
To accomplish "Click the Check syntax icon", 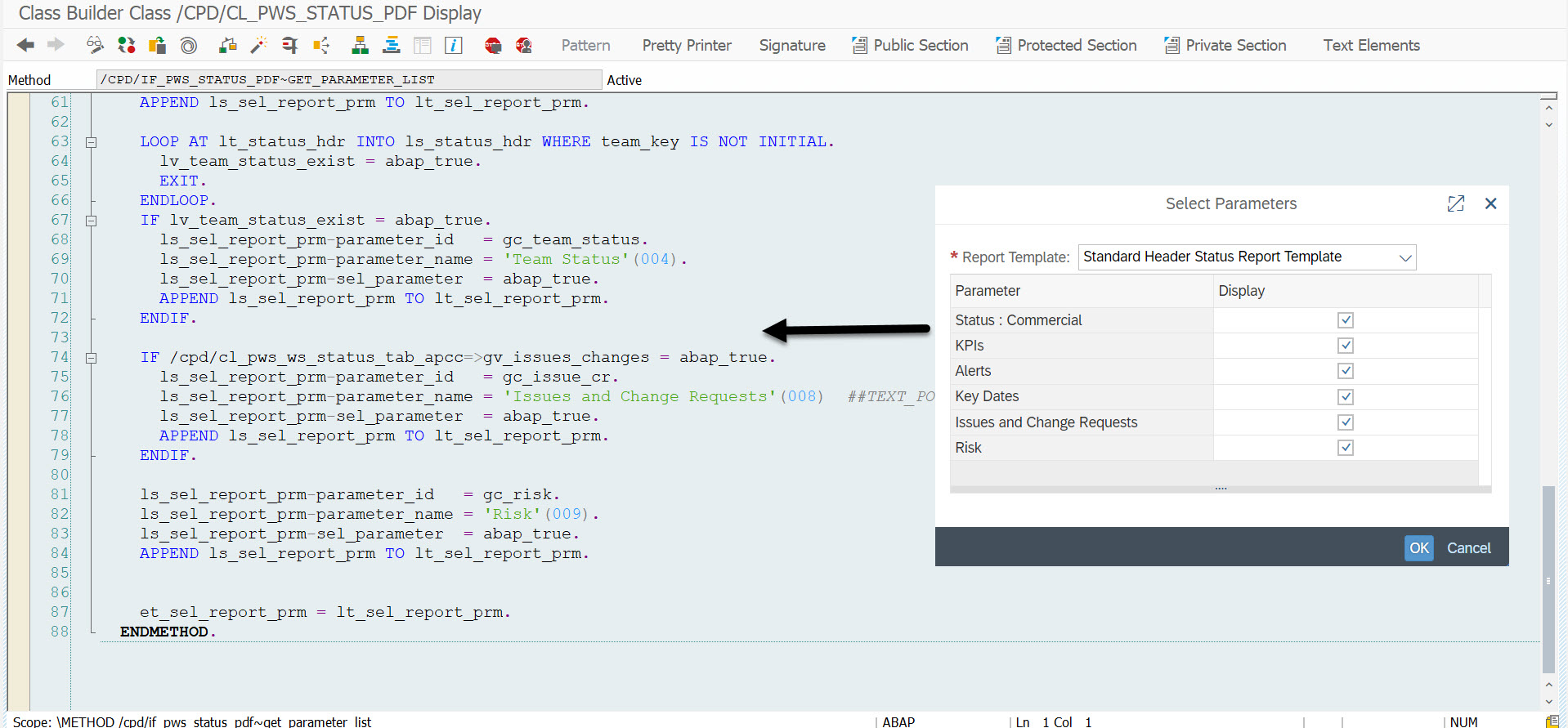I will click(x=228, y=45).
